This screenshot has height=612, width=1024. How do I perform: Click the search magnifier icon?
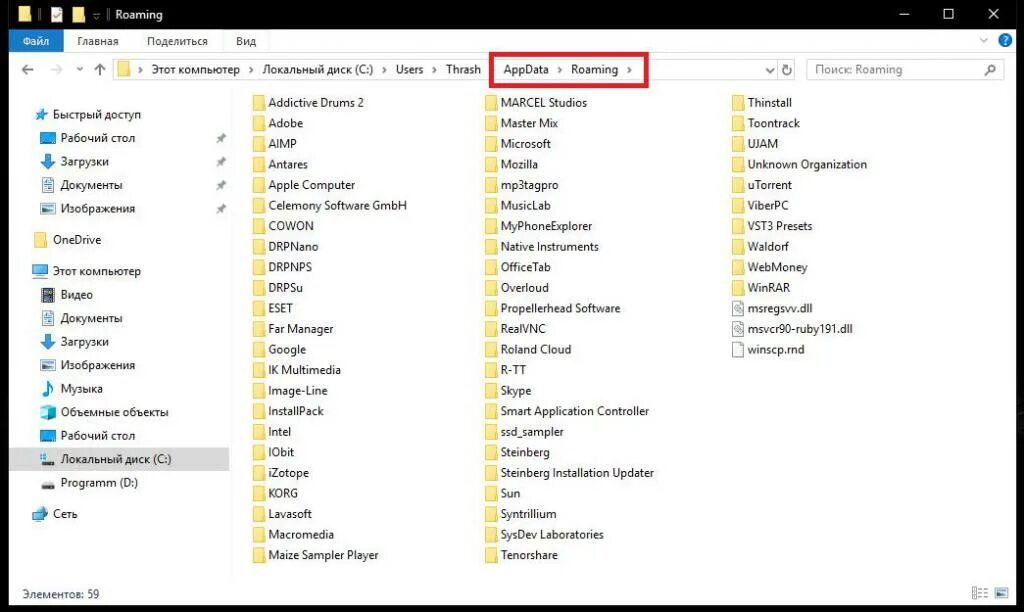[990, 69]
